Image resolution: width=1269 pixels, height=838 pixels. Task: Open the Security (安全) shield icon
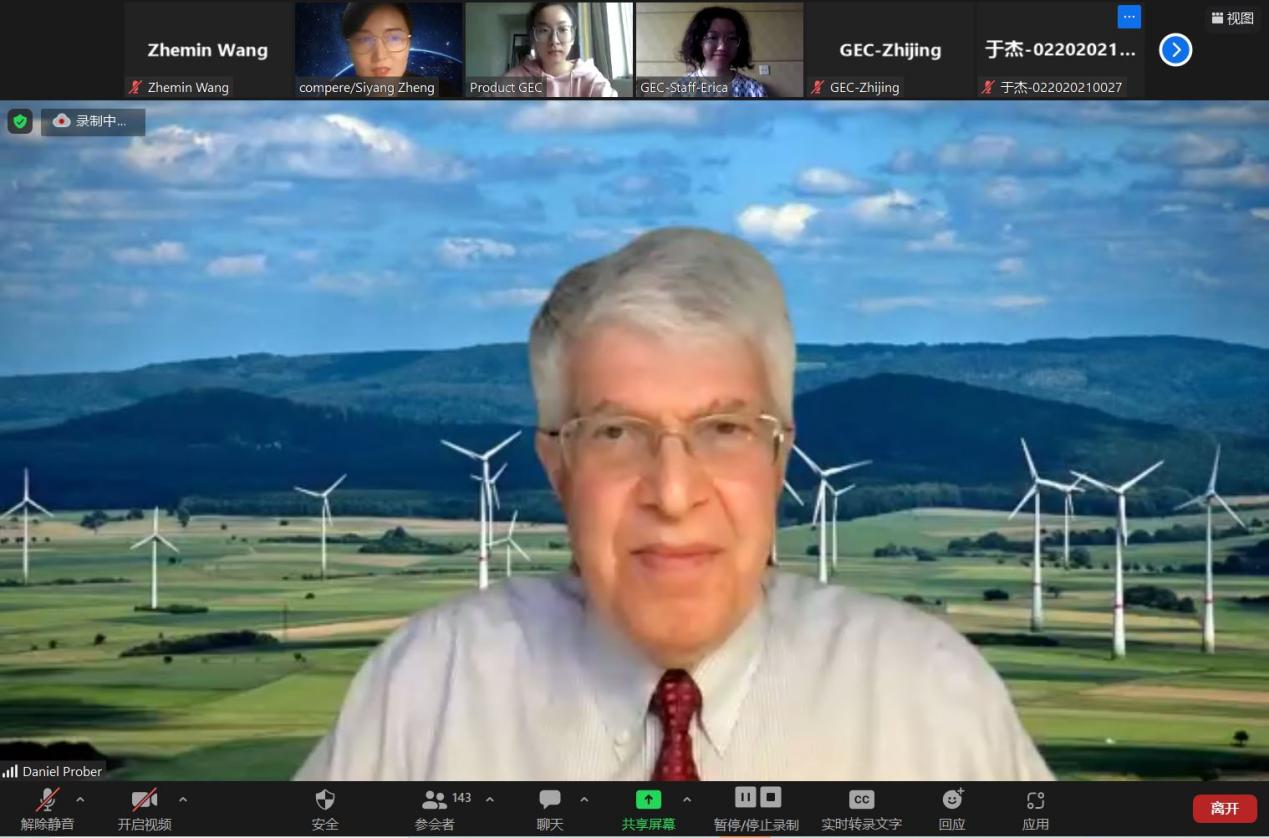pos(325,800)
